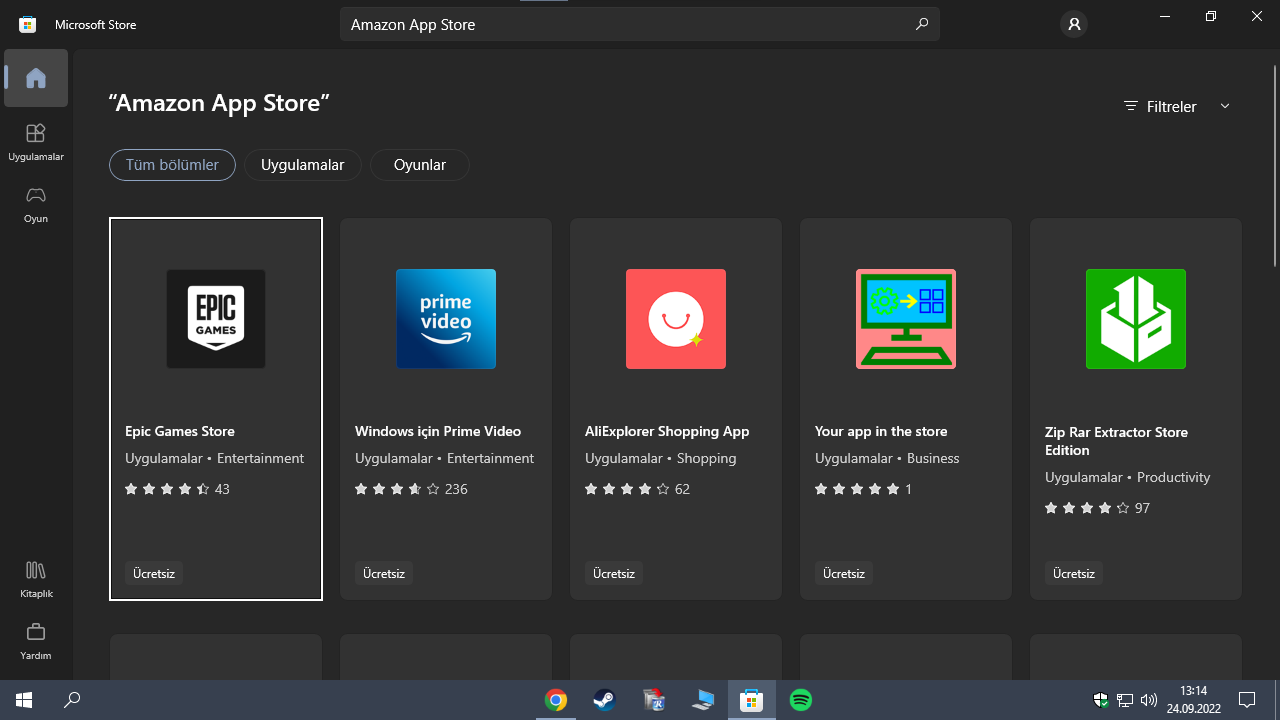Open the Your app in the store title
Viewport: 1280px width, 720px height.
pos(881,431)
